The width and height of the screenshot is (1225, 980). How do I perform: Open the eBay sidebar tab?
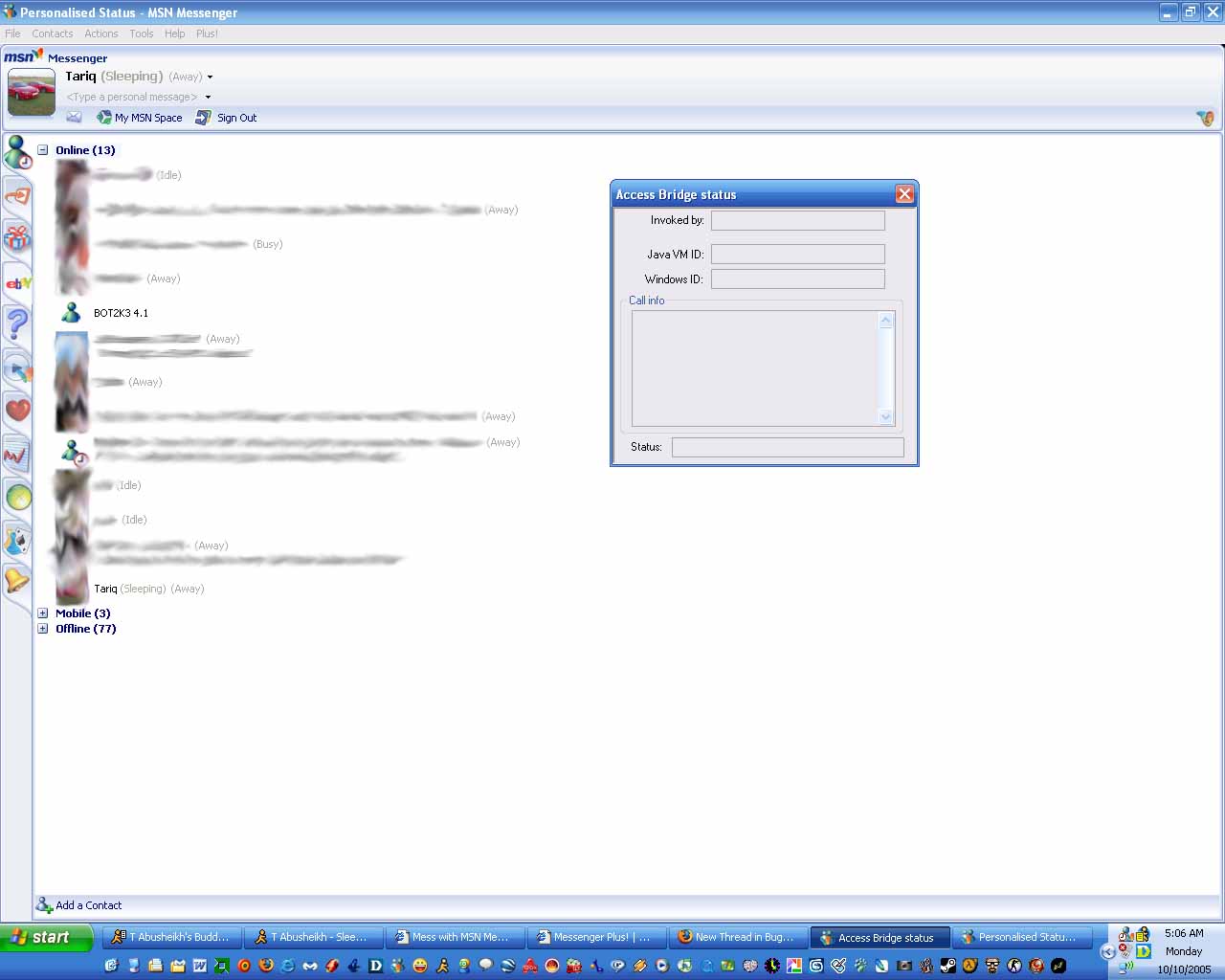[17, 282]
